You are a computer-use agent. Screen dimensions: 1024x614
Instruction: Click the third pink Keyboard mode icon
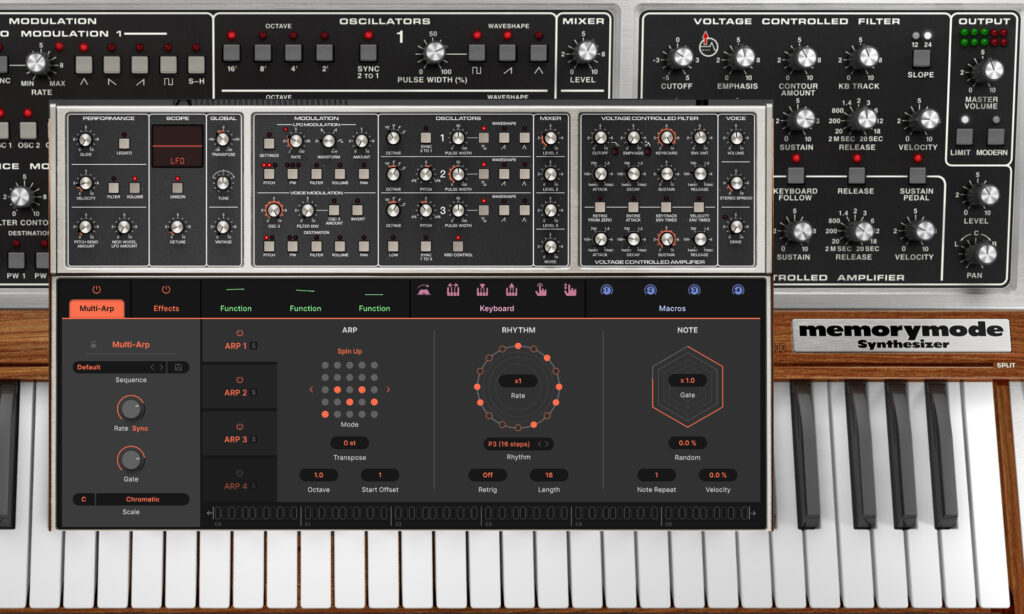pyautogui.click(x=482, y=290)
